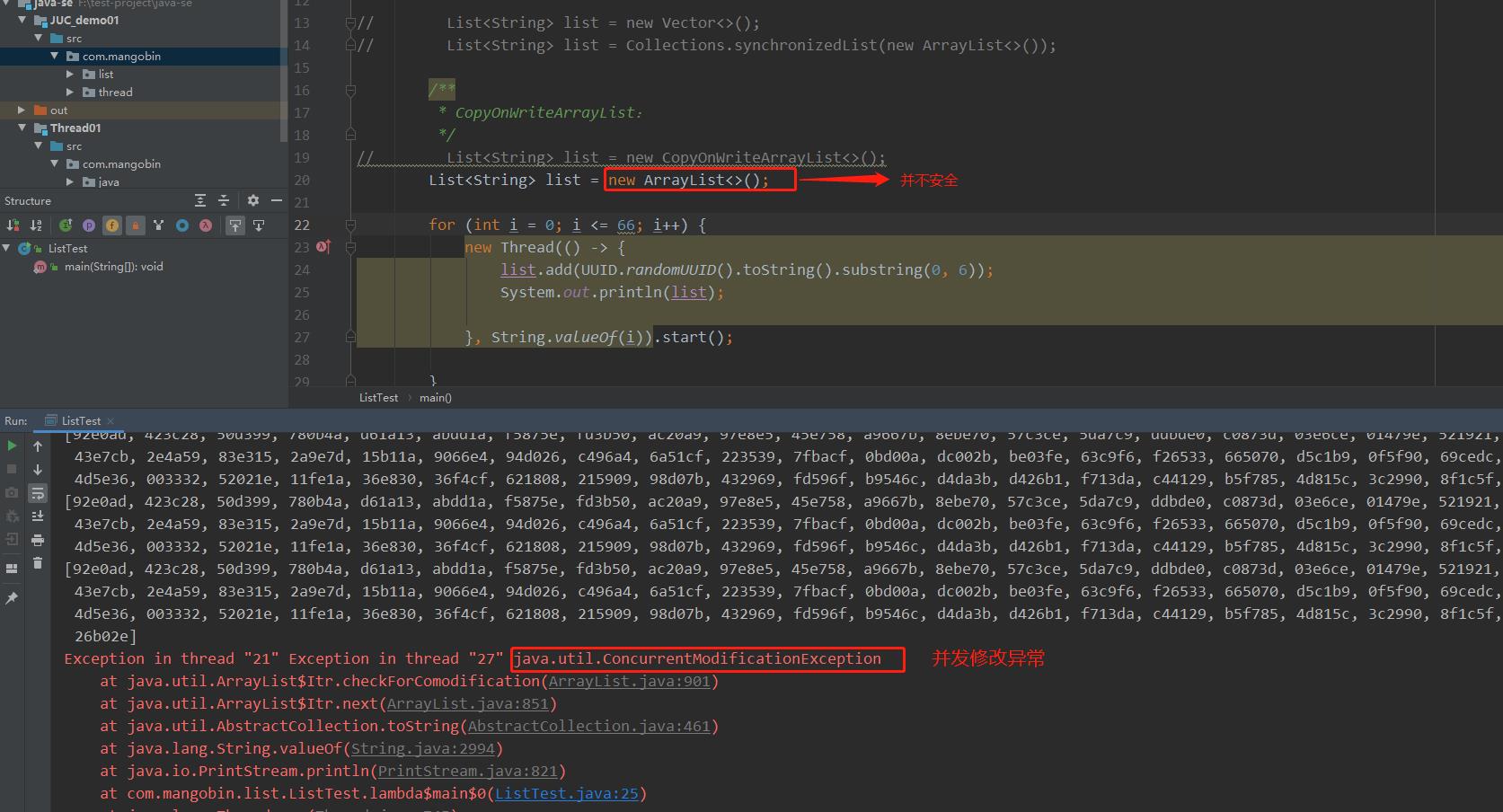Jump up the stack trace arrow
This screenshot has height=812, width=1503.
click(38, 446)
